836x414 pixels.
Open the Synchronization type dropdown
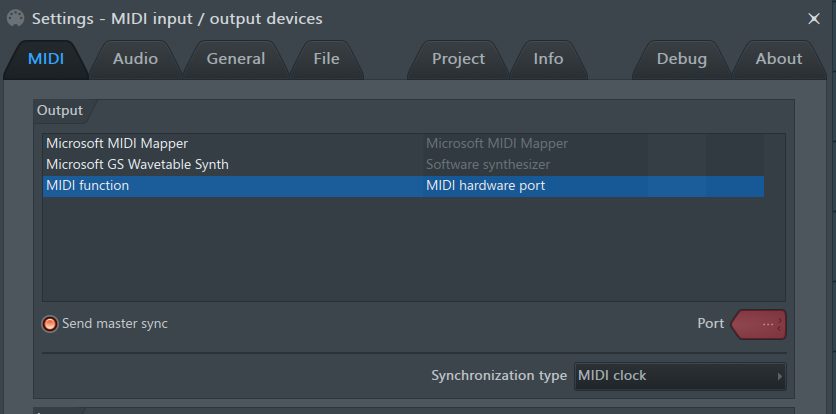point(680,376)
